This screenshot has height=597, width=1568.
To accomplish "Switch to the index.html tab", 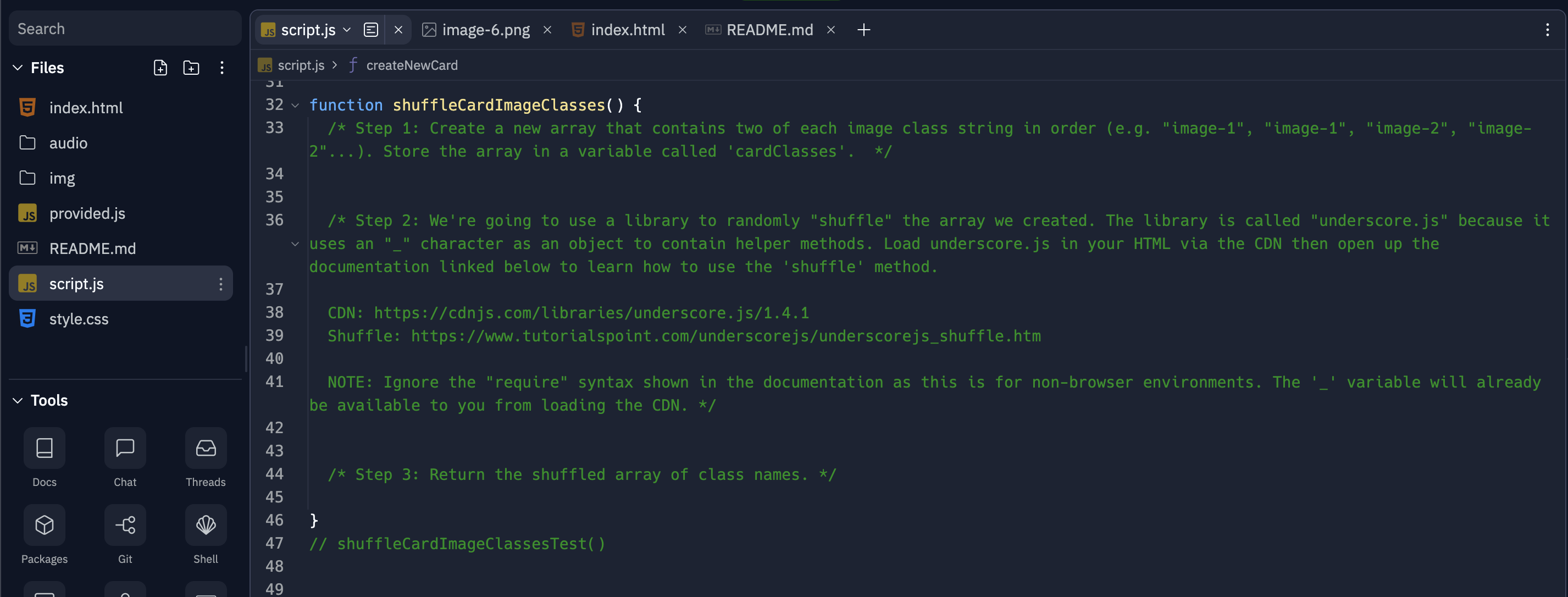I will (x=627, y=30).
